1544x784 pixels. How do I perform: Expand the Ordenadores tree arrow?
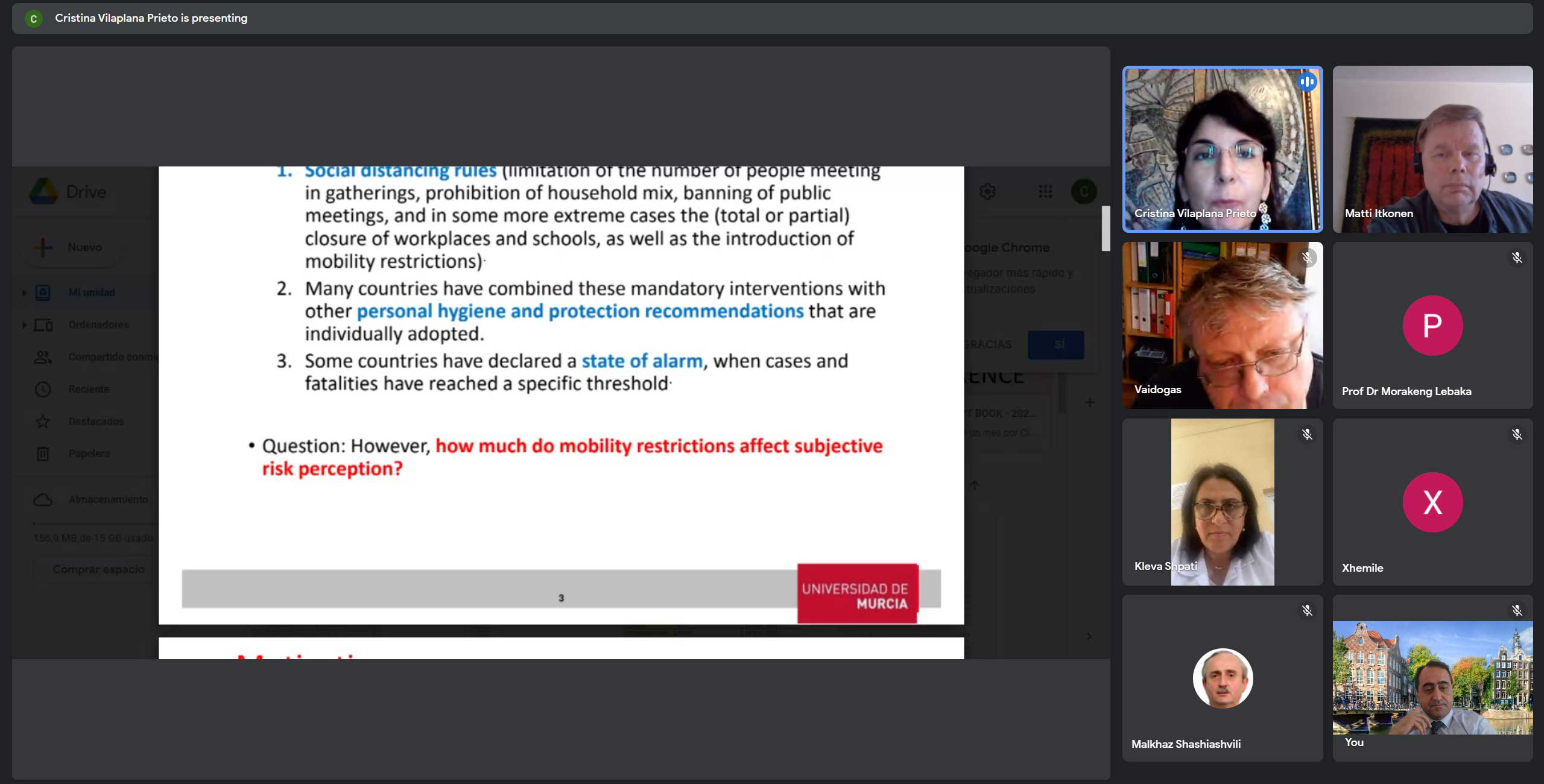coord(24,324)
